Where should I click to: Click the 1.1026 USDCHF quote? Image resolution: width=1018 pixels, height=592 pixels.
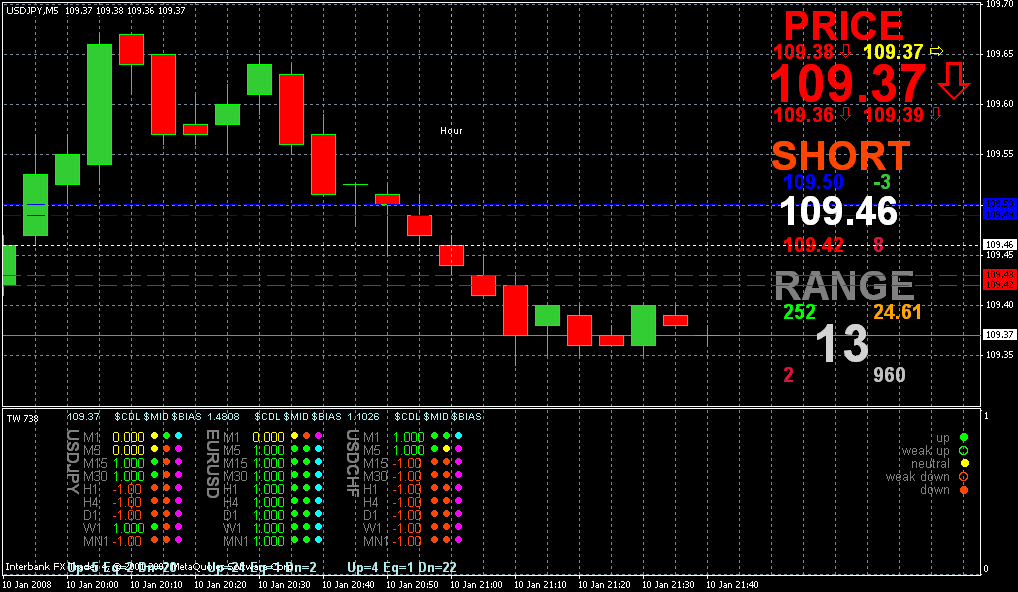click(364, 417)
